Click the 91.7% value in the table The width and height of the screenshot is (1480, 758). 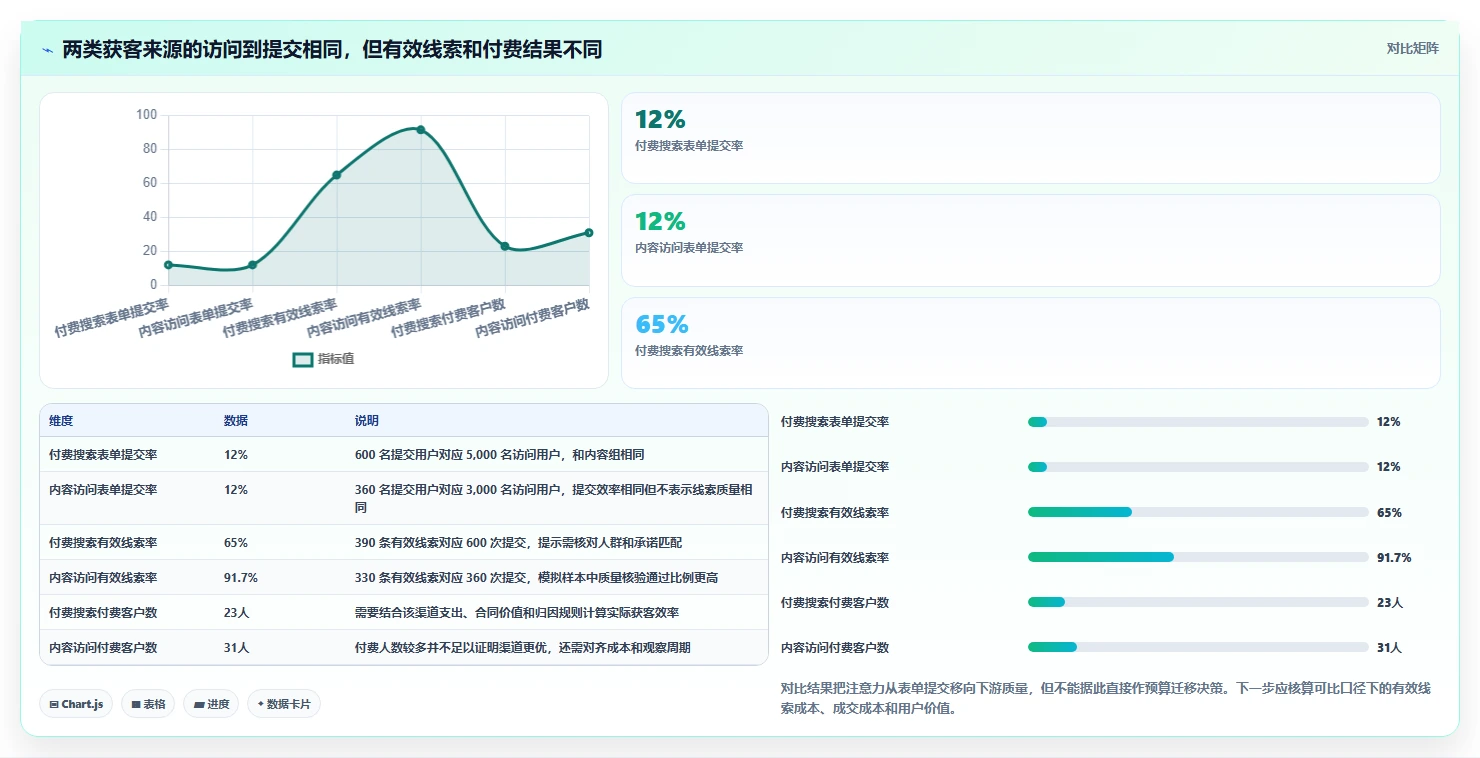pyautogui.click(x=241, y=578)
